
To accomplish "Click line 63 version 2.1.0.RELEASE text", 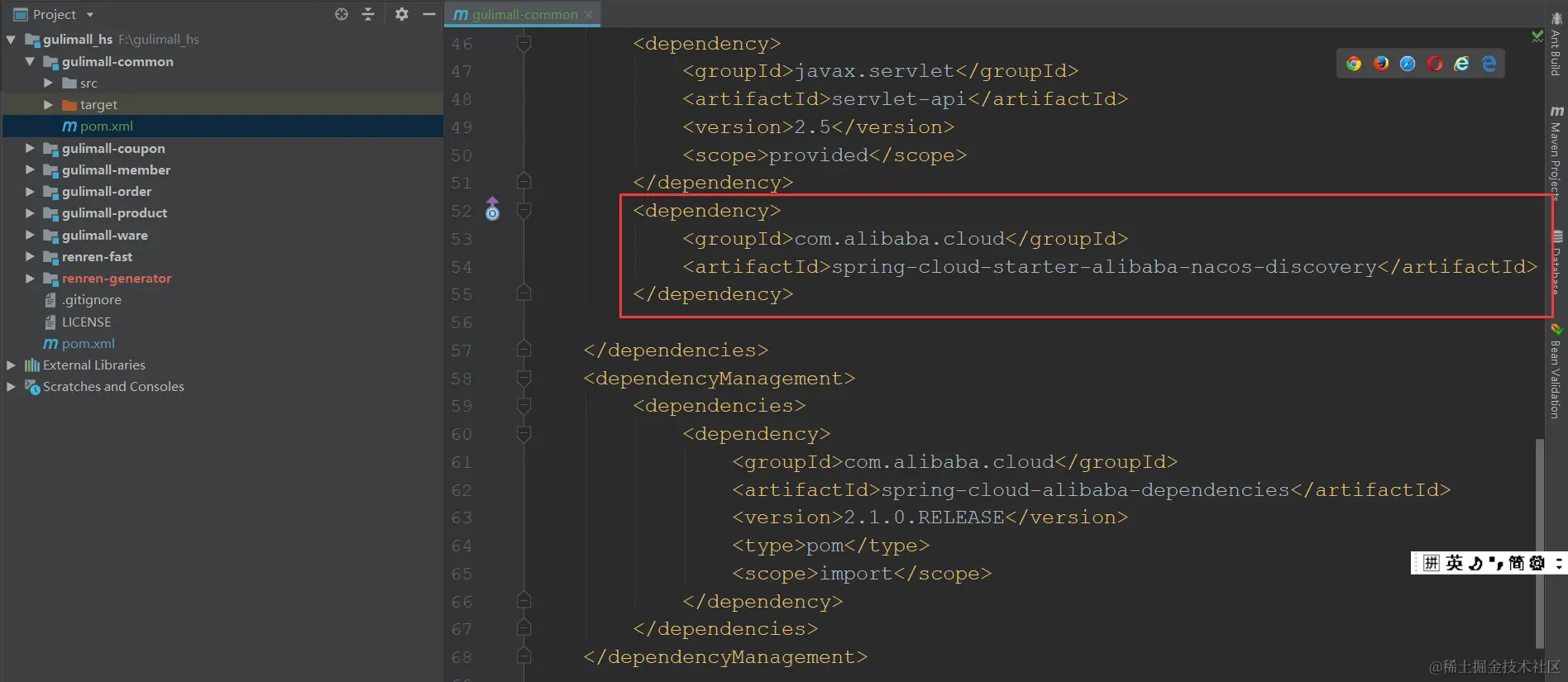I will tap(924, 517).
